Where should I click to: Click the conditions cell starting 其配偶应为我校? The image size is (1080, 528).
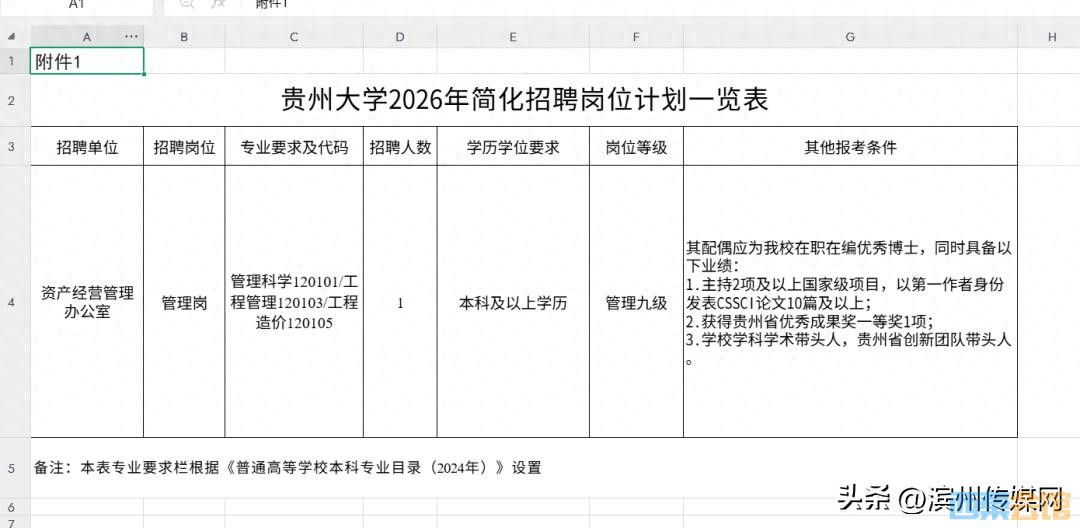[x=850, y=302]
